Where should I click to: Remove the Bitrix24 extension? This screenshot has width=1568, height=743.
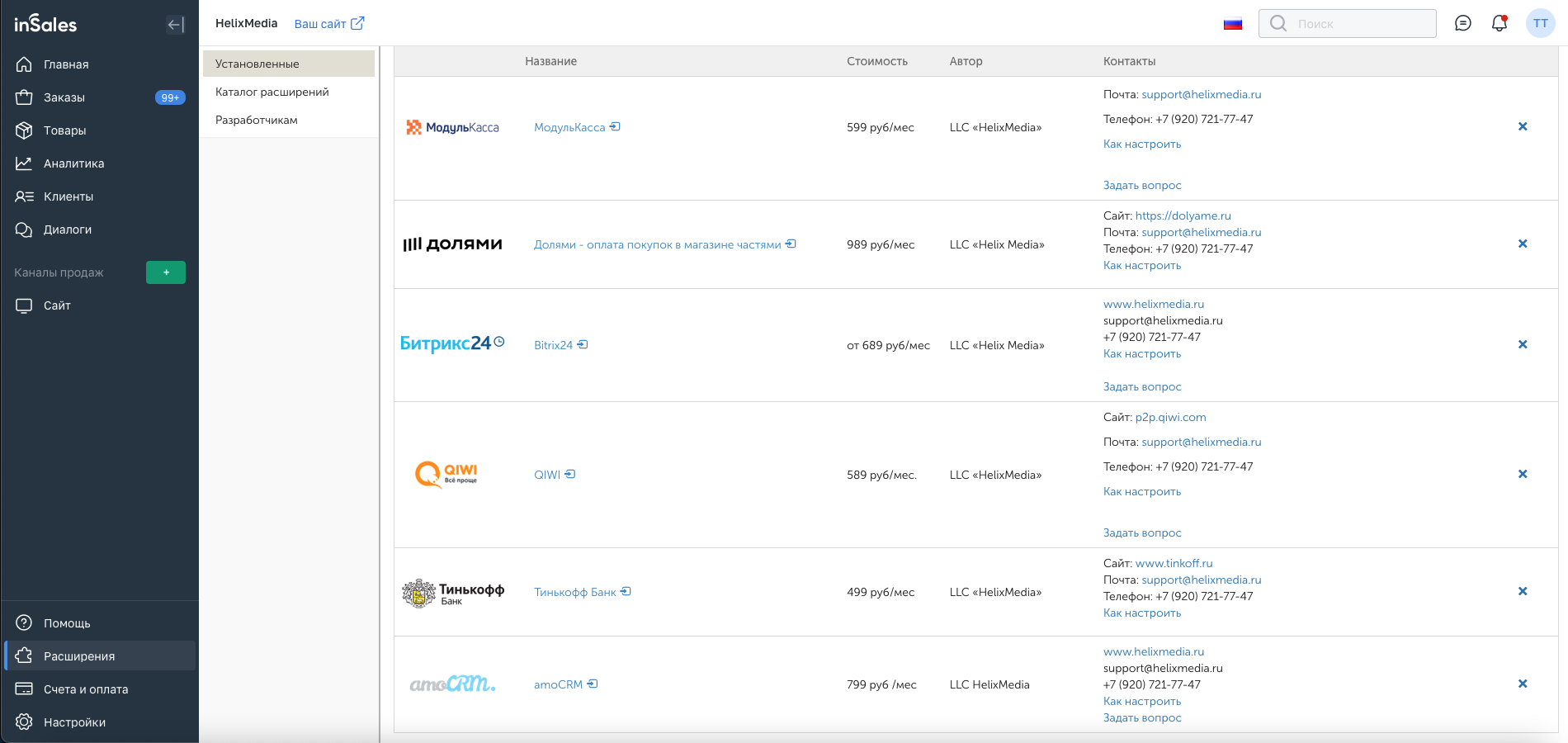pos(1523,344)
